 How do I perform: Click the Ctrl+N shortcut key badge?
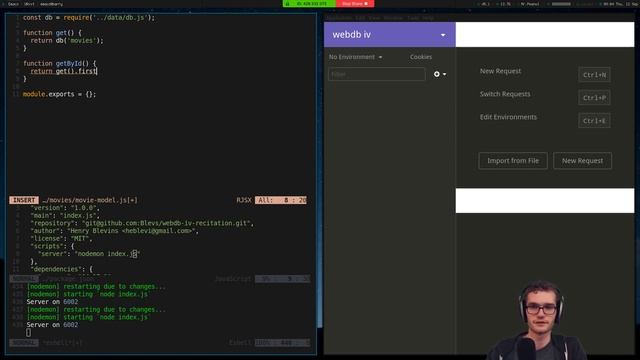pyautogui.click(x=594, y=75)
